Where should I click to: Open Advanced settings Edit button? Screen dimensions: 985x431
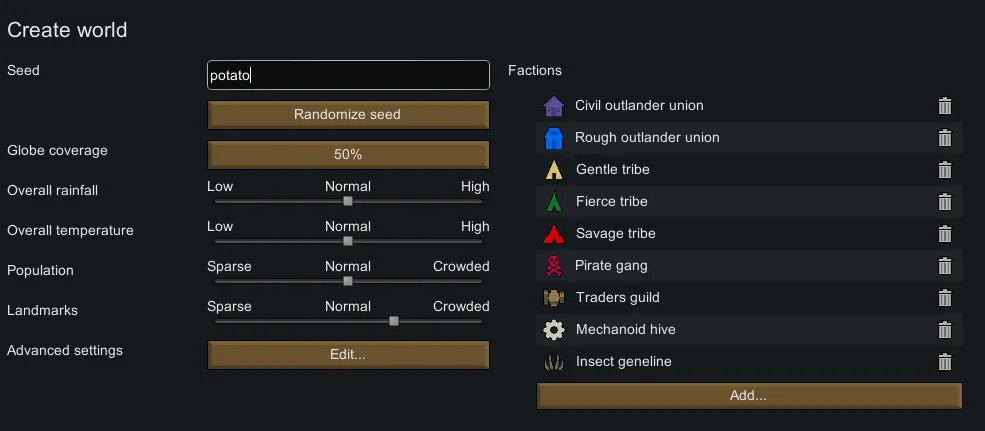(348, 355)
